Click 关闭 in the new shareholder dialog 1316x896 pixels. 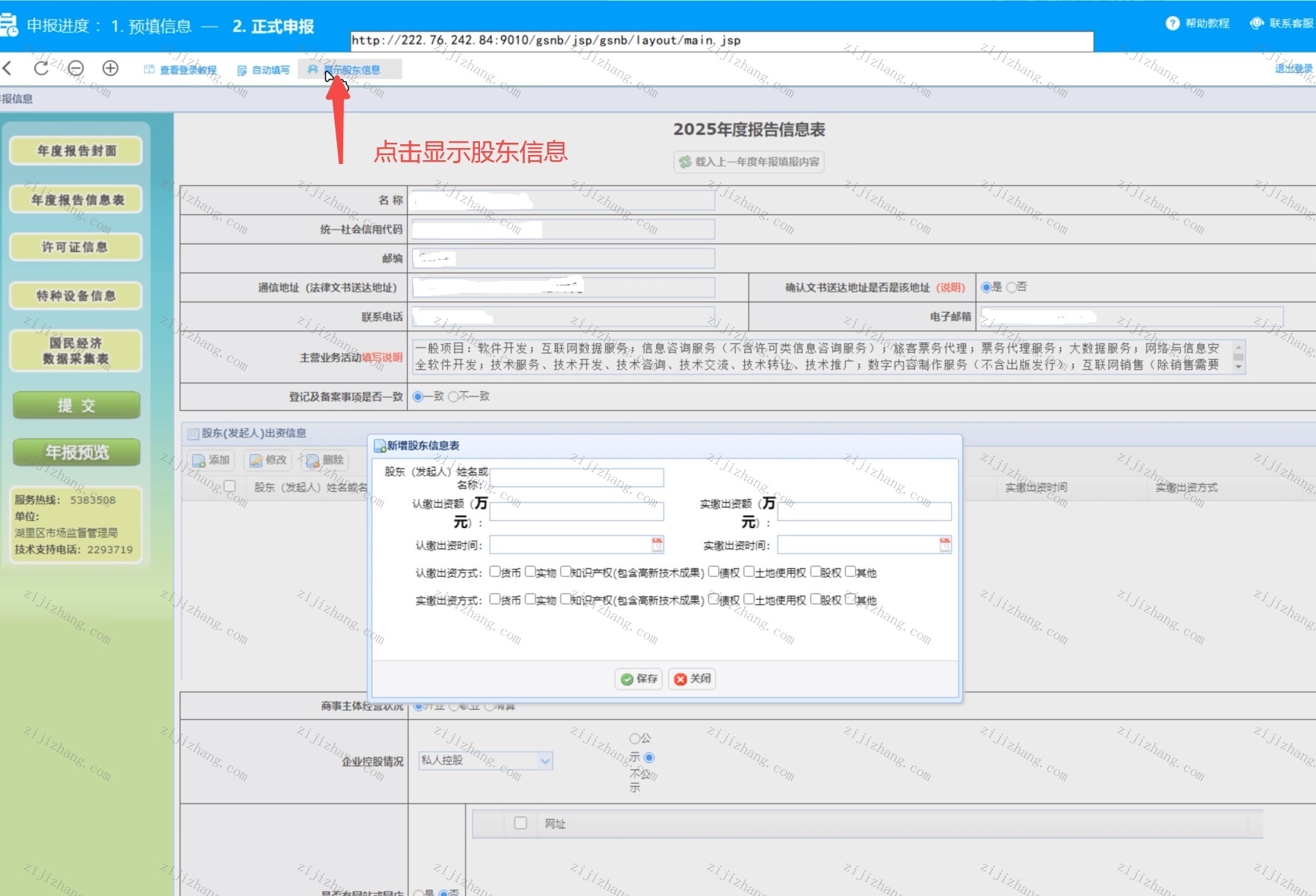(x=693, y=679)
